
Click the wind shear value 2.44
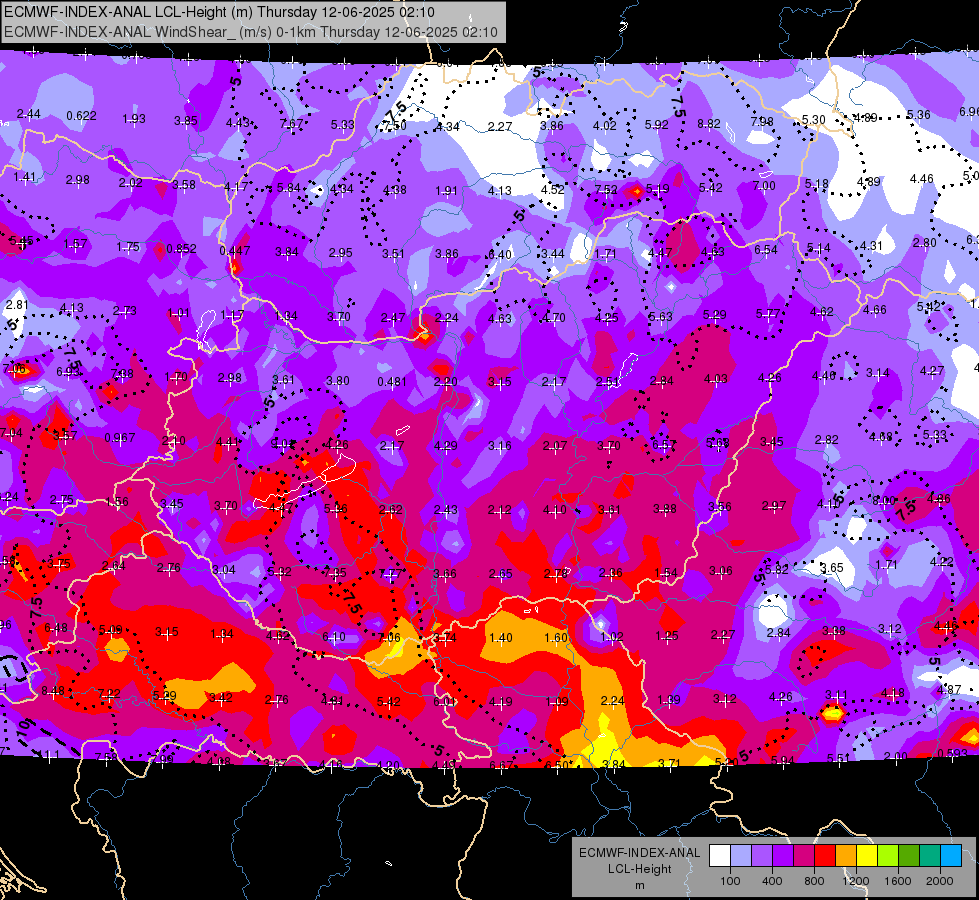click(x=29, y=114)
